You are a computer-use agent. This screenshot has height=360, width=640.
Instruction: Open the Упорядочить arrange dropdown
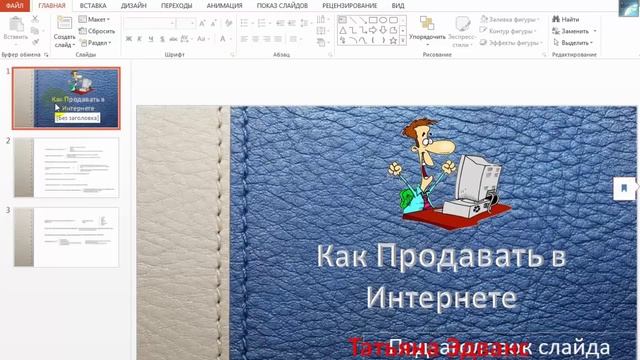point(427,30)
